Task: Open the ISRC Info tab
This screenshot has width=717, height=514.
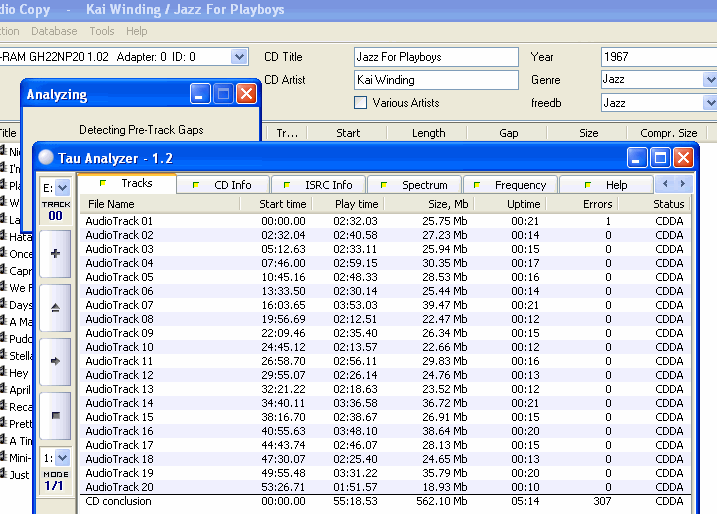Action: 318,185
